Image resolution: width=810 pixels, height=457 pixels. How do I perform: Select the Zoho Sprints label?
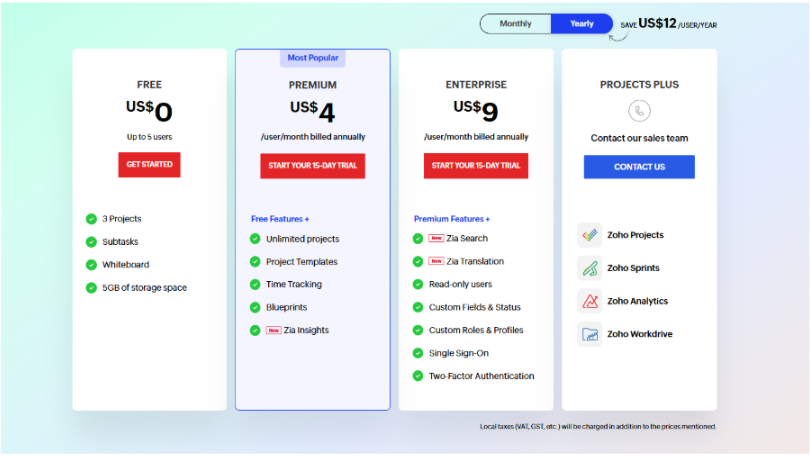click(633, 268)
